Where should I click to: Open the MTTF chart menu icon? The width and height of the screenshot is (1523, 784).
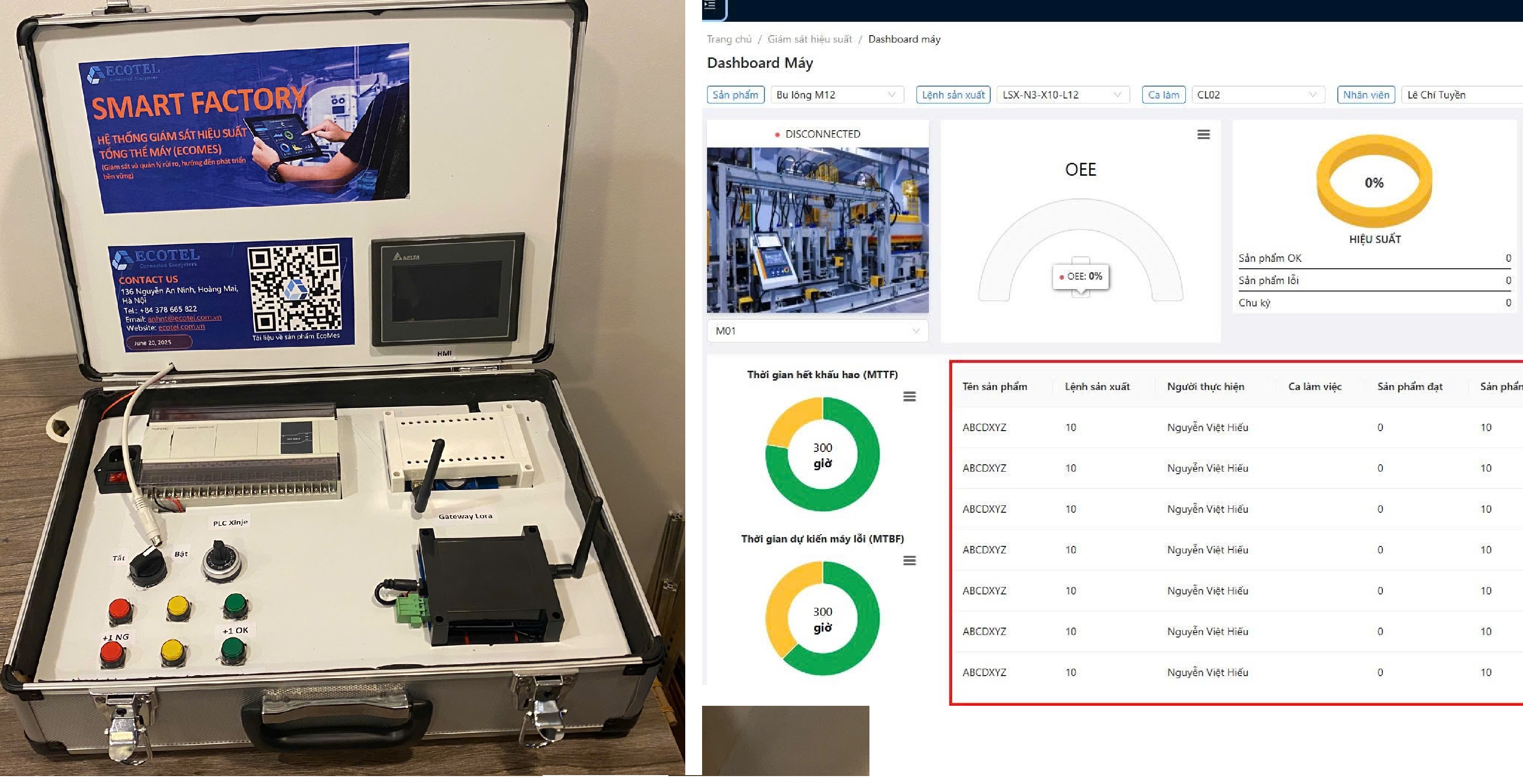(909, 396)
